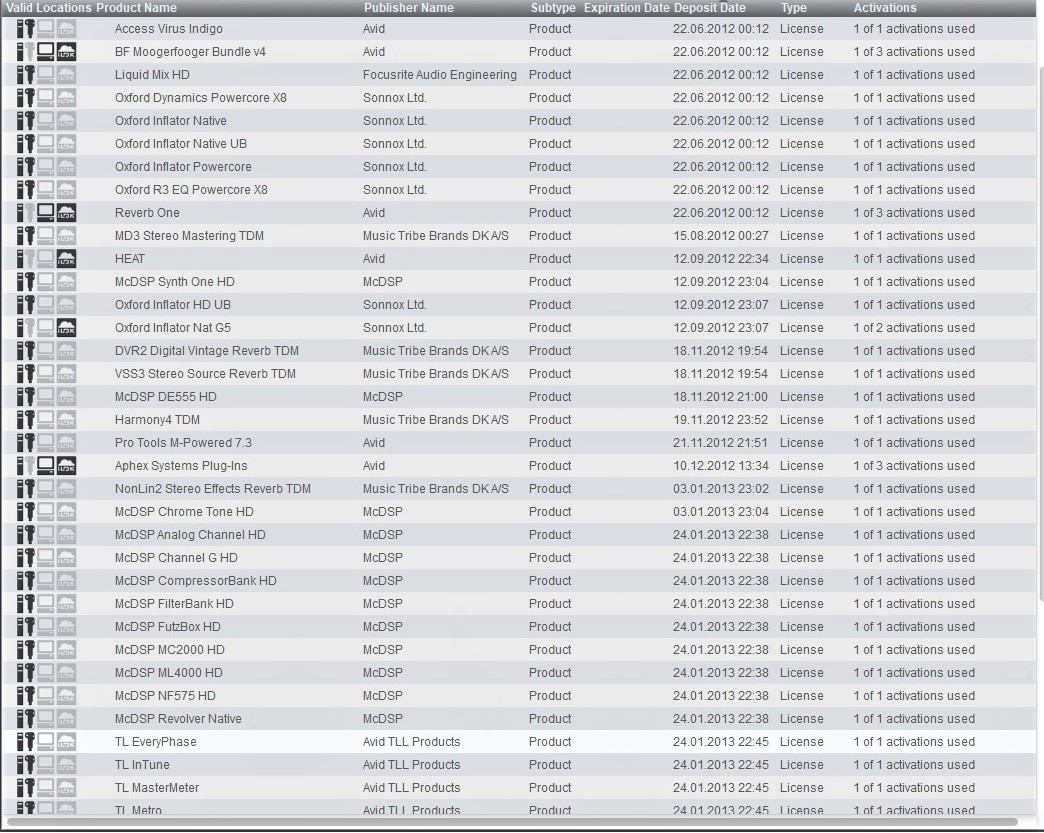Screen dimensions: 1044x833
Task: Select the Access Virus Indigo license row
Action: tap(519, 29)
